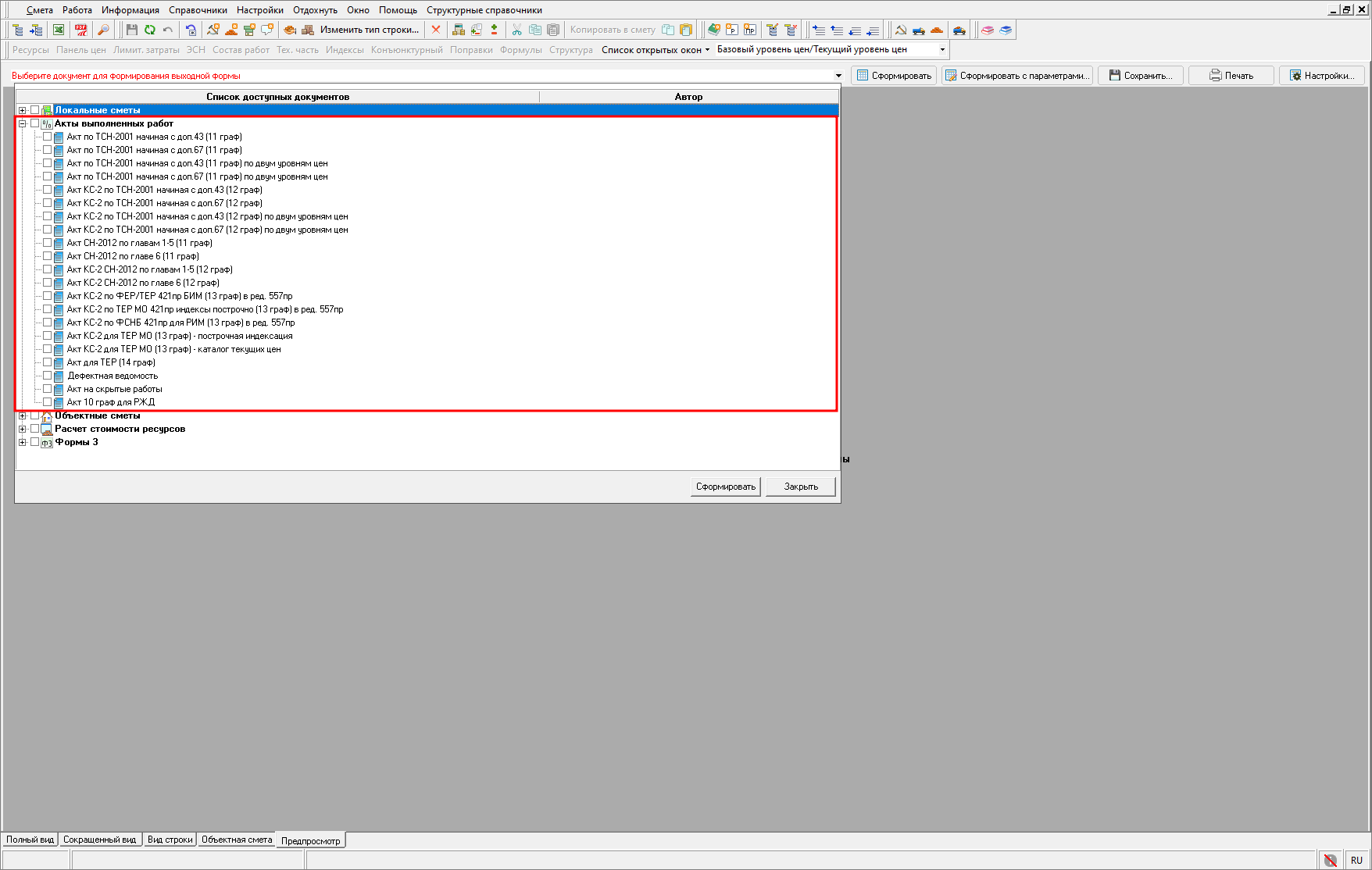This screenshot has height=870, width=1372.
Task: Switch to the 'Объектная смета' tab
Action: pos(237,840)
